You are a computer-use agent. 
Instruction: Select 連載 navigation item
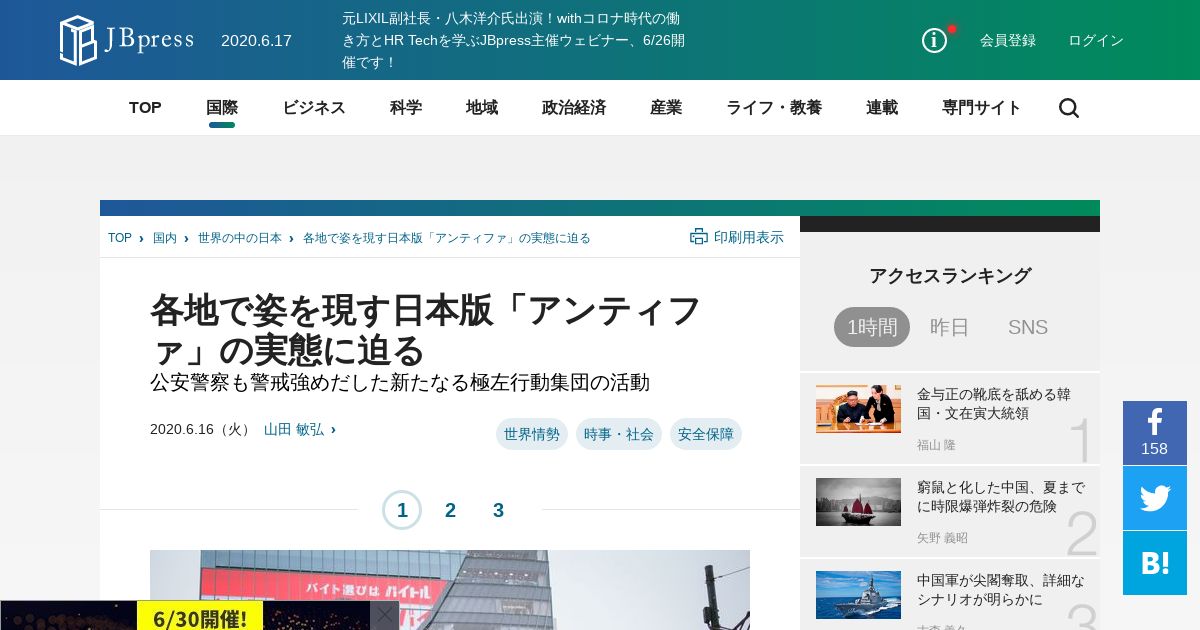[x=882, y=108]
